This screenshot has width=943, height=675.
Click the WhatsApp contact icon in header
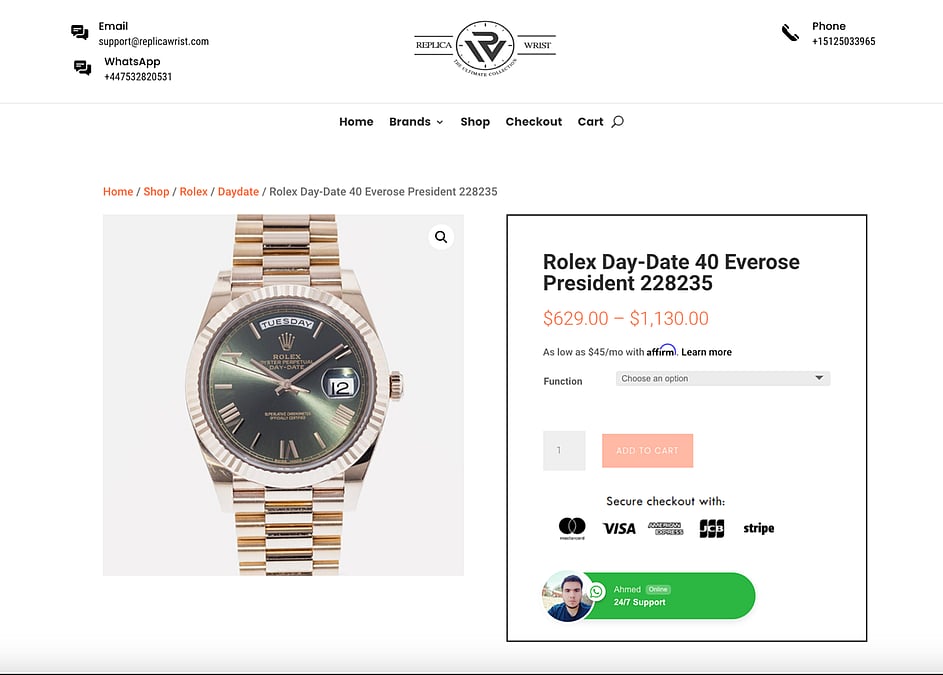tap(81, 68)
